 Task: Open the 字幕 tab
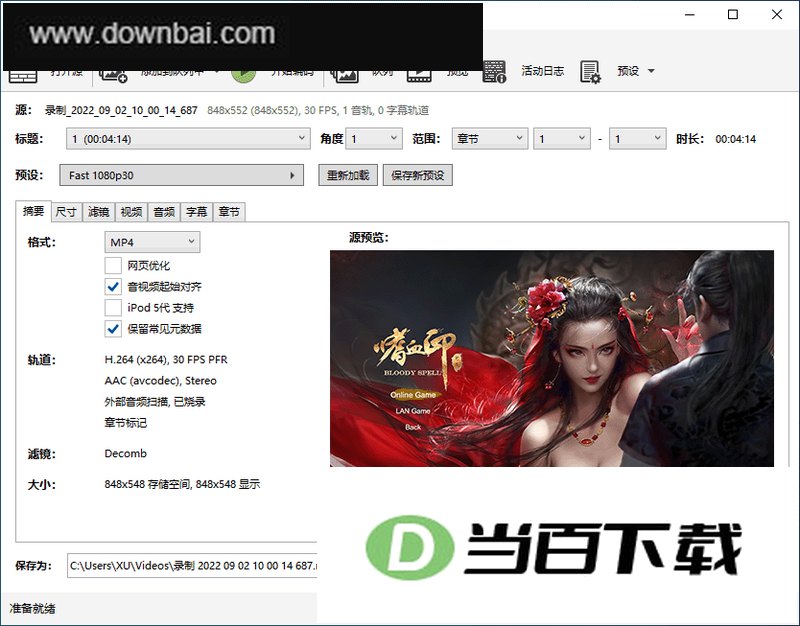tap(196, 212)
